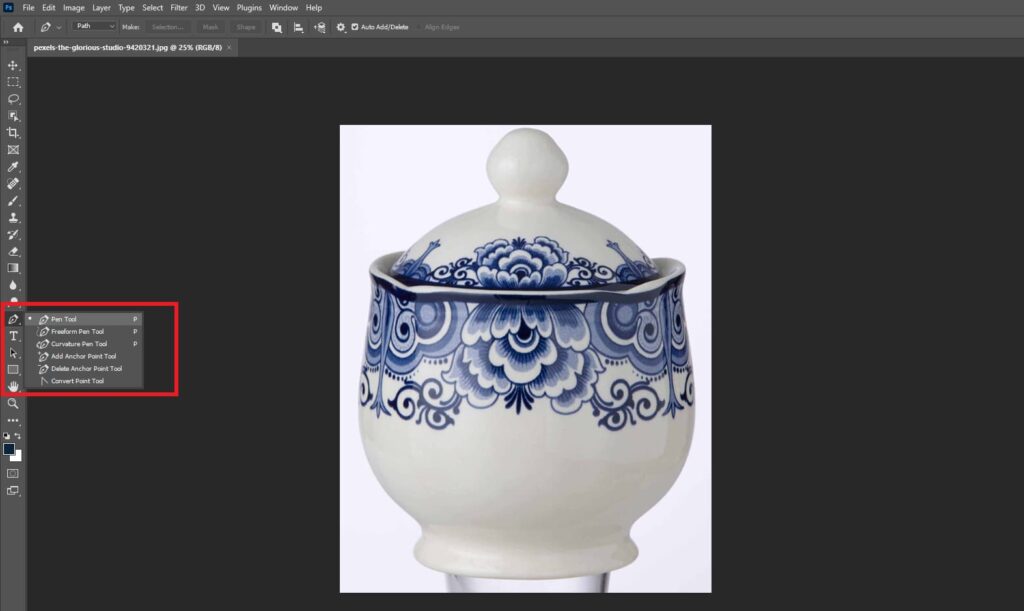
Task: Select the Lasso tool
Action: coord(13,99)
